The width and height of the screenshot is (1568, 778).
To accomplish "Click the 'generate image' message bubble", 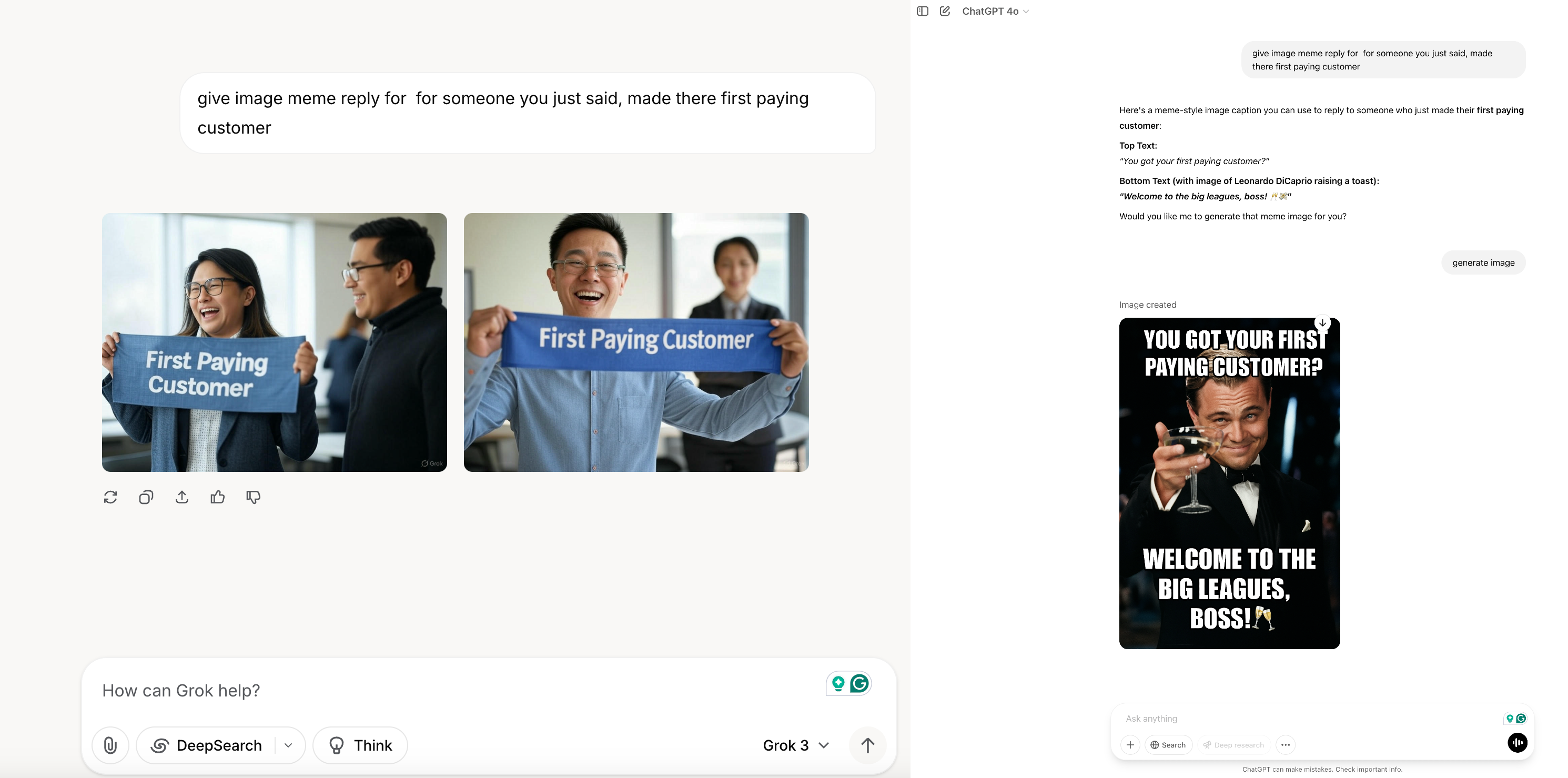I will pyautogui.click(x=1483, y=262).
